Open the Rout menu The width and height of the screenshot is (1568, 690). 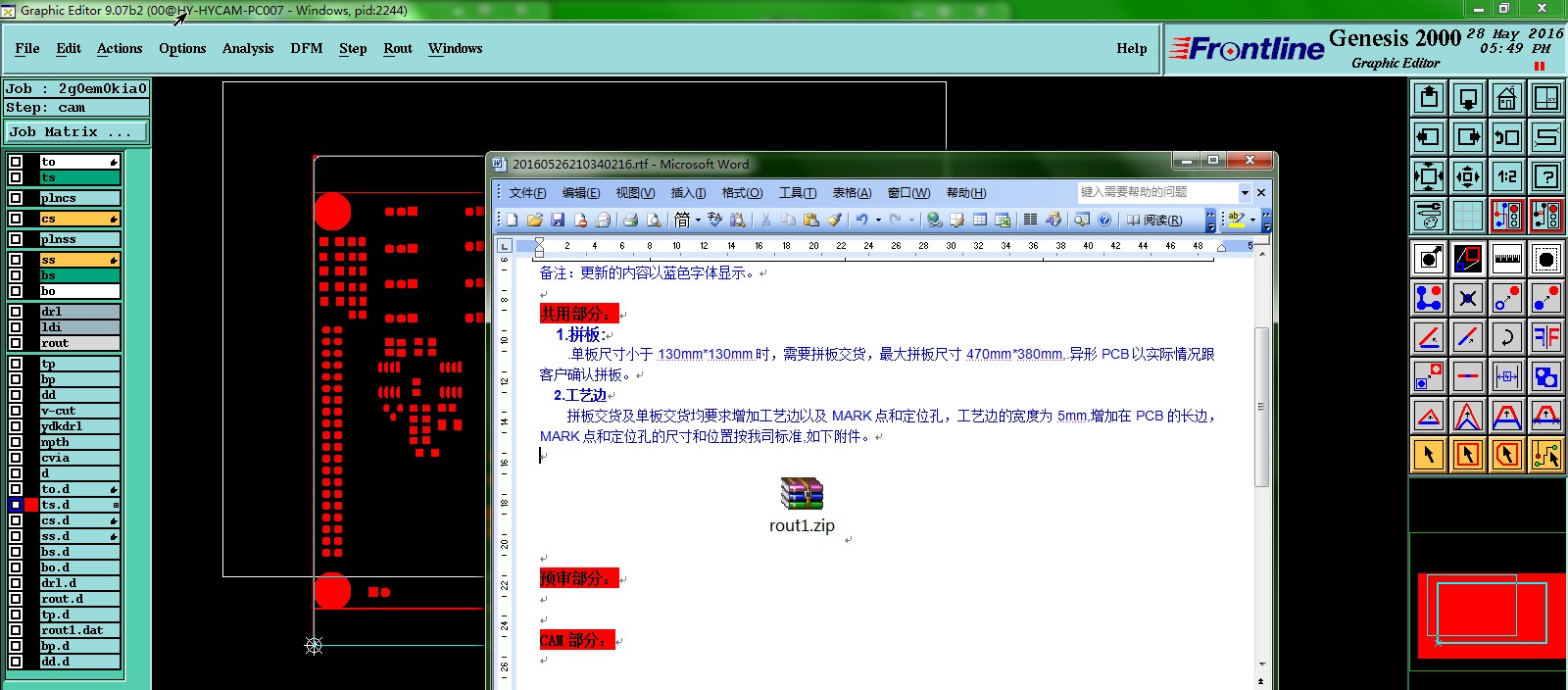(x=398, y=48)
